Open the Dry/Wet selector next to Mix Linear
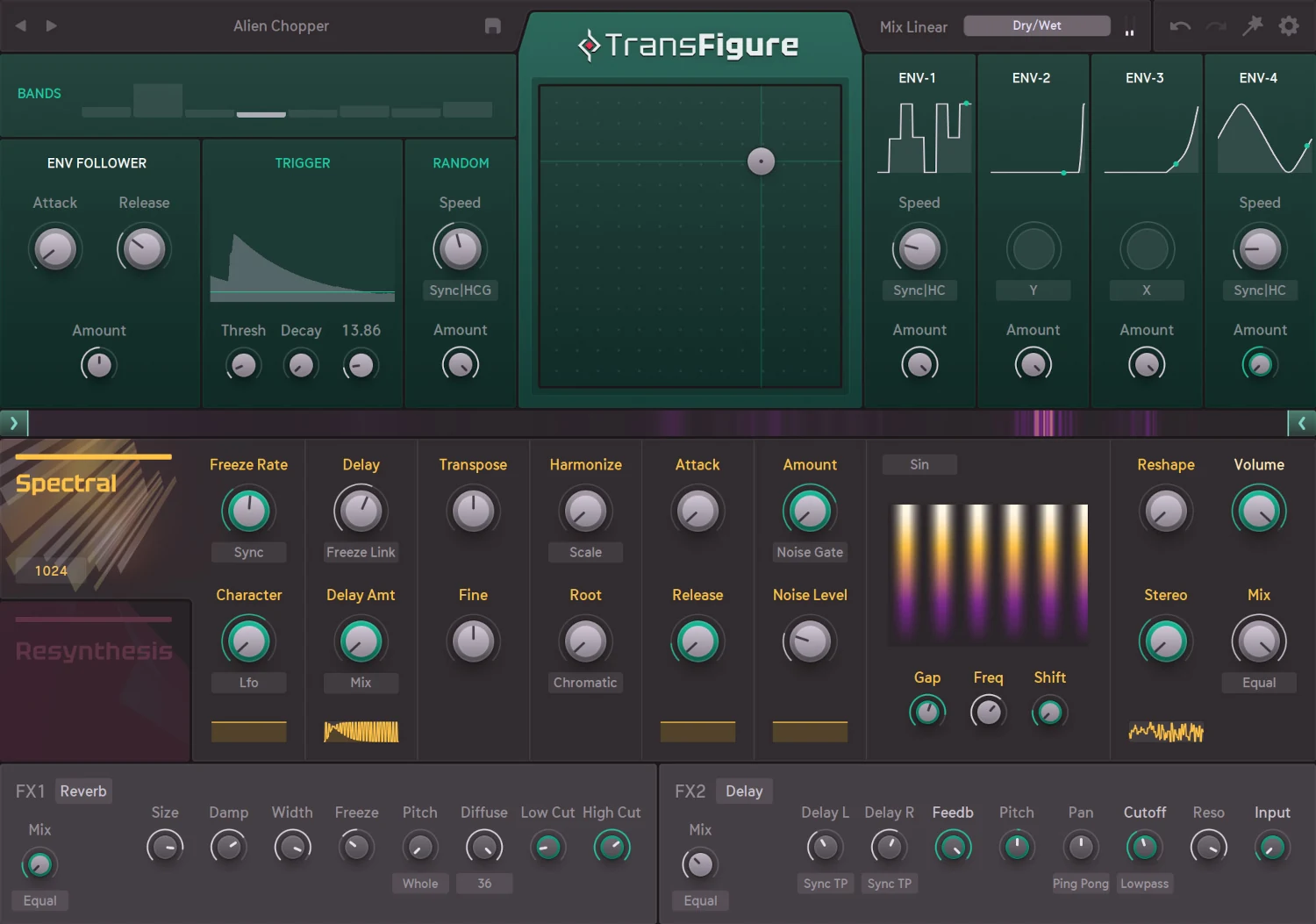The image size is (1316, 924). pyautogui.click(x=1037, y=25)
